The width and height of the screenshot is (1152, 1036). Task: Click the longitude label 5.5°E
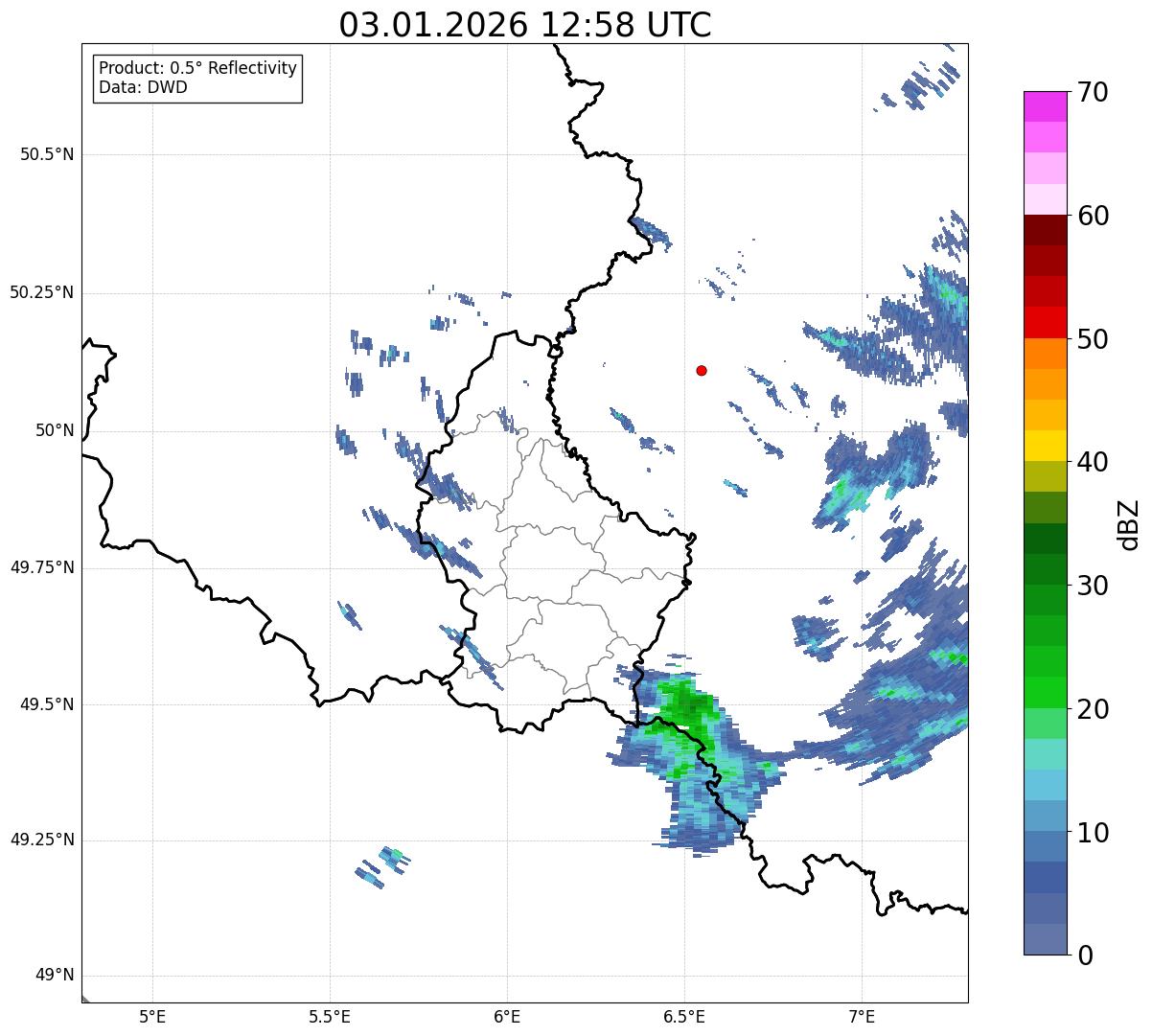click(x=330, y=1016)
